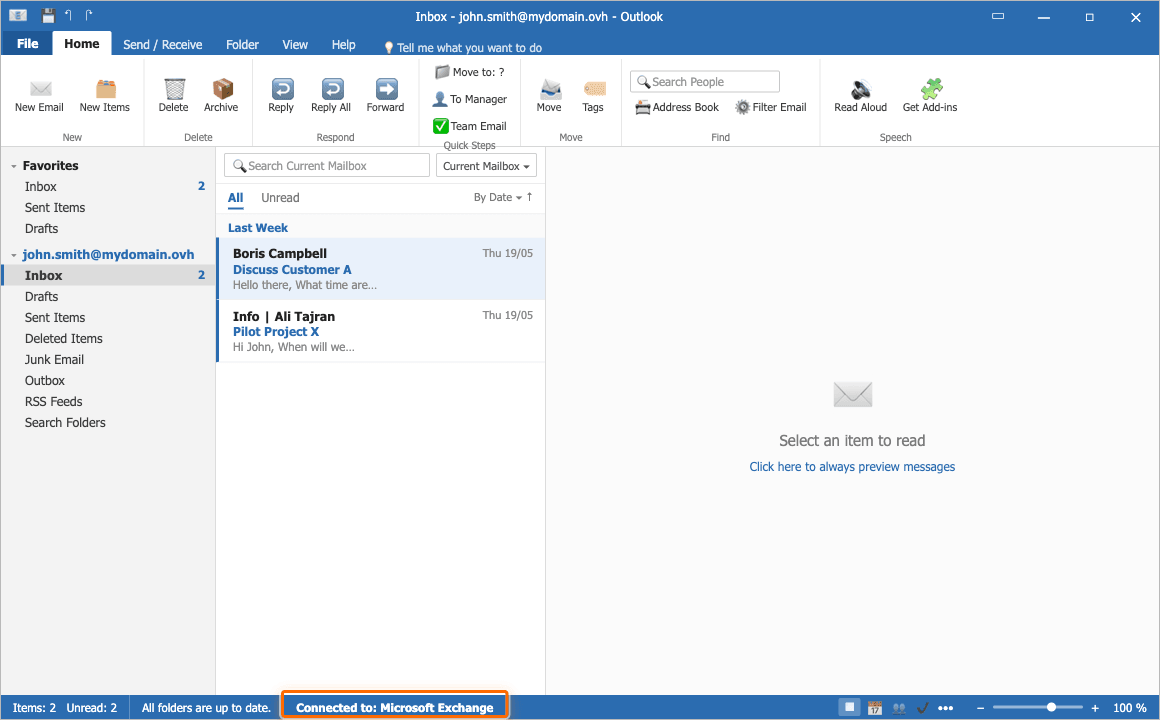Open the Filter Email options
The width and height of the screenshot is (1160, 720).
point(771,107)
